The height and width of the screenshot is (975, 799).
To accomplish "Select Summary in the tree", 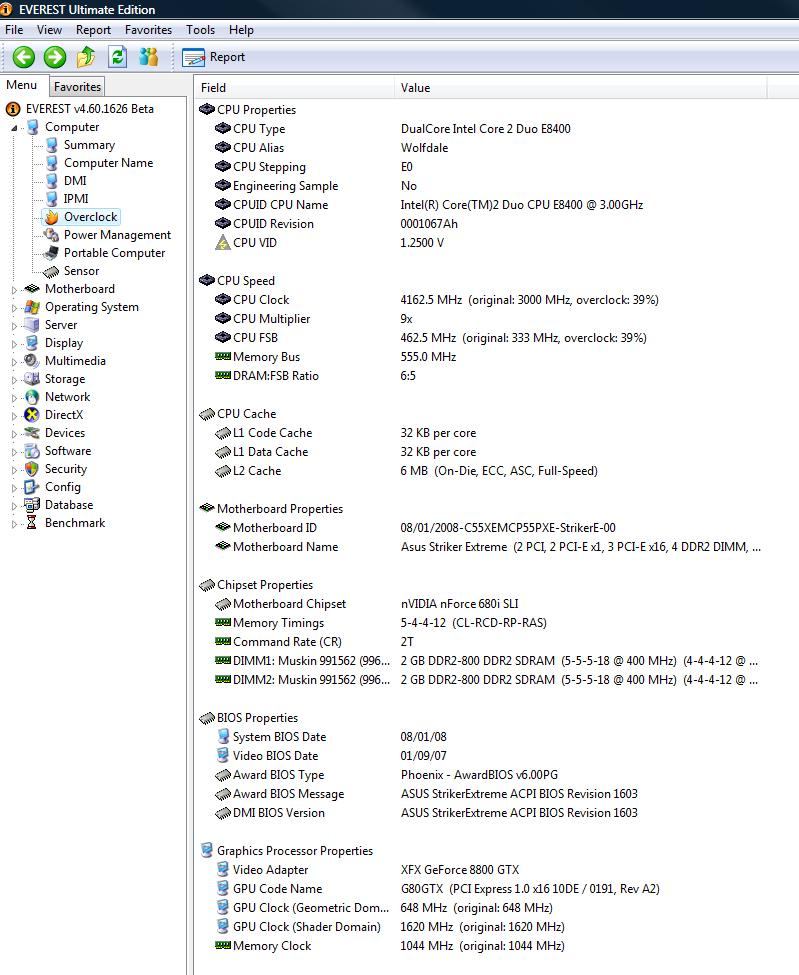I will pos(89,145).
